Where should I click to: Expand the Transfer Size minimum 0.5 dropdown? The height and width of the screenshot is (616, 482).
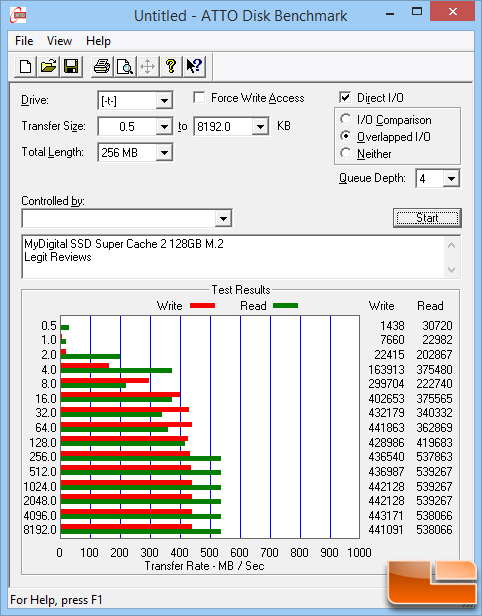point(164,127)
